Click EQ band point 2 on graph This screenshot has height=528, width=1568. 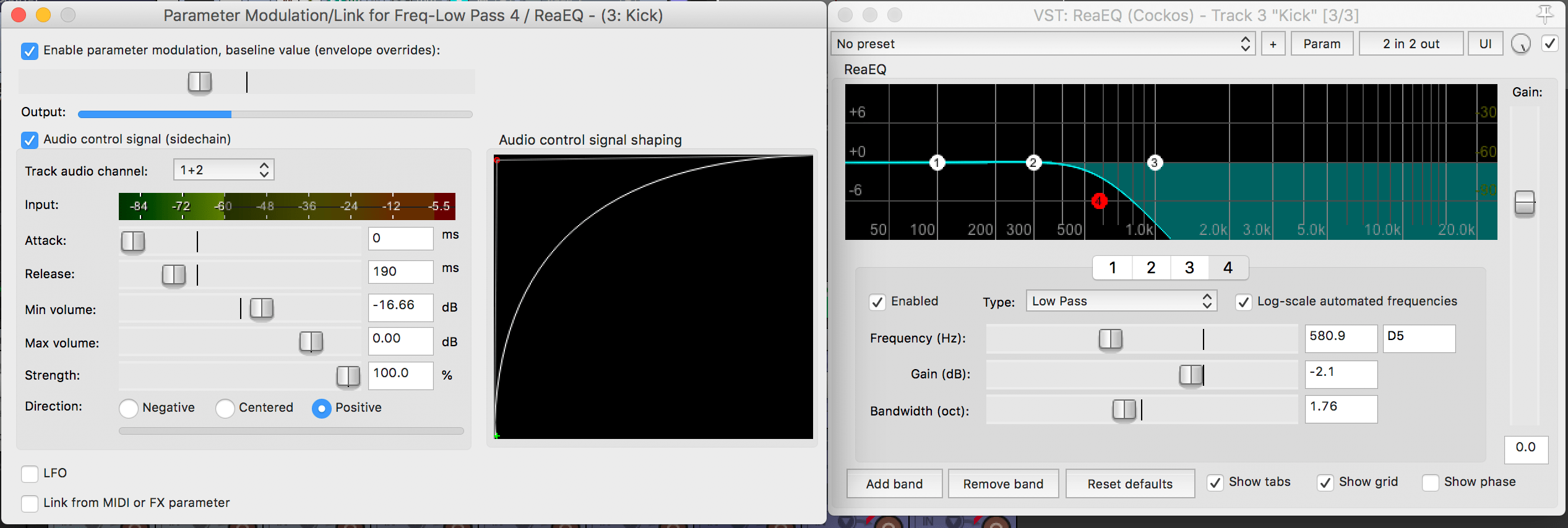coord(1033,163)
